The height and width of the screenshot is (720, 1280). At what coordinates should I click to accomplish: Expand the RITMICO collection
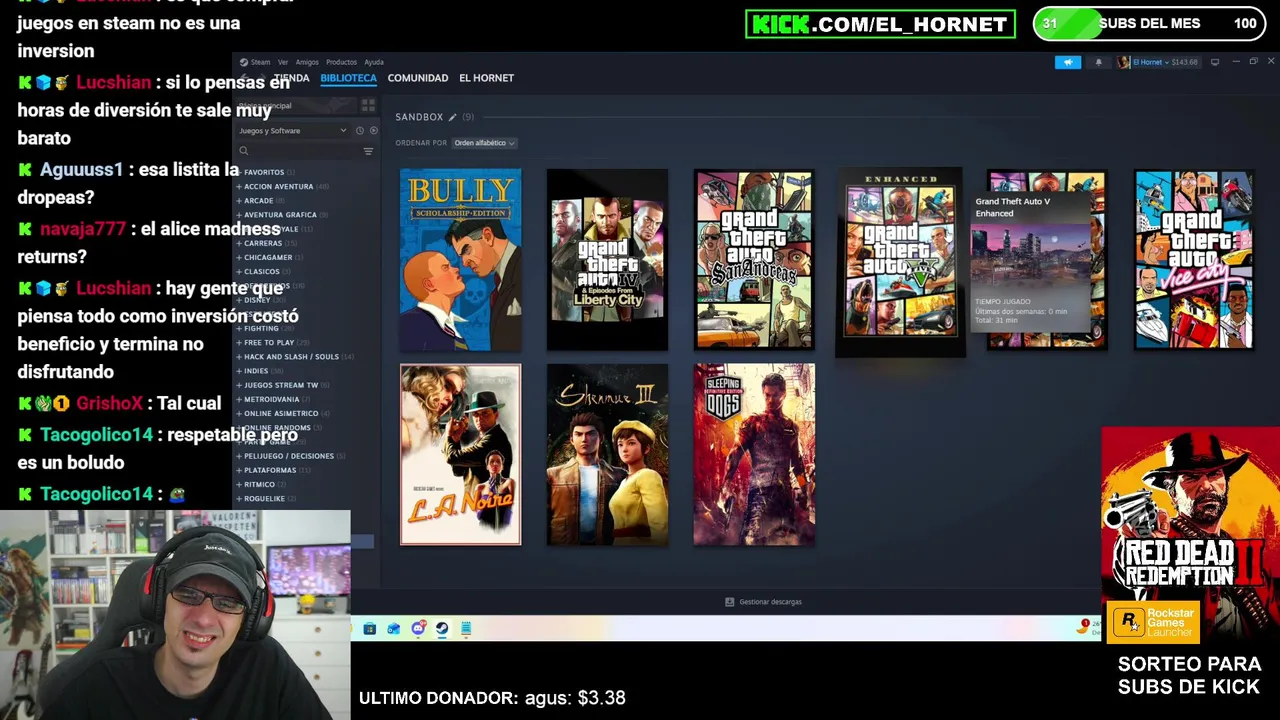(261, 484)
